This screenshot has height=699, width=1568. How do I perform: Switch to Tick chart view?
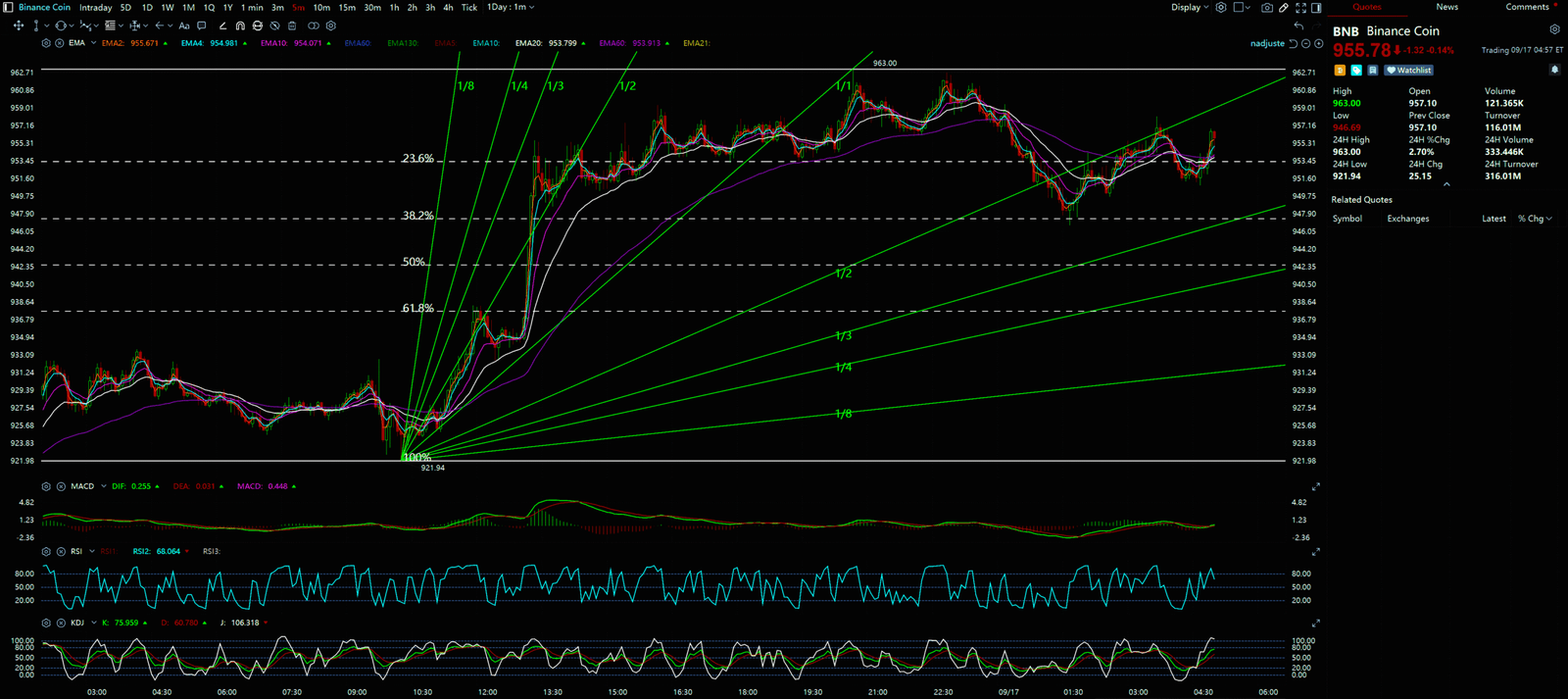(x=469, y=8)
